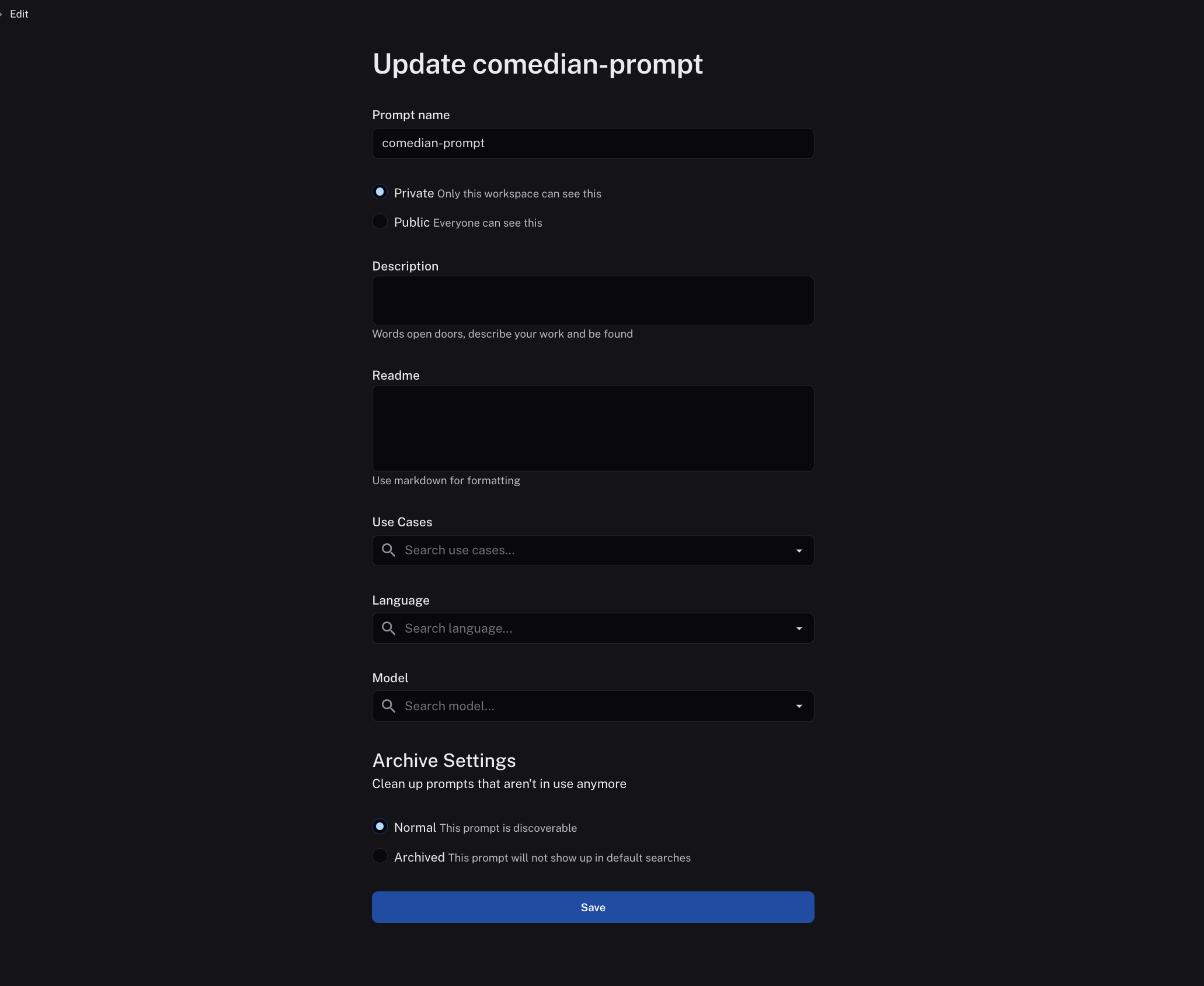Open the Language dropdown arrow
The image size is (1204, 986).
799,629
